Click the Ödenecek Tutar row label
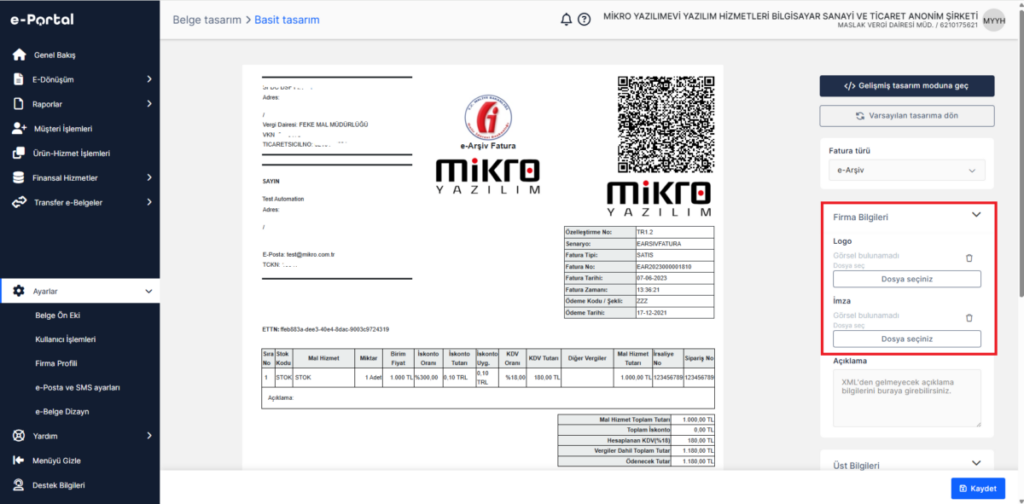1024x504 pixels. click(617, 462)
